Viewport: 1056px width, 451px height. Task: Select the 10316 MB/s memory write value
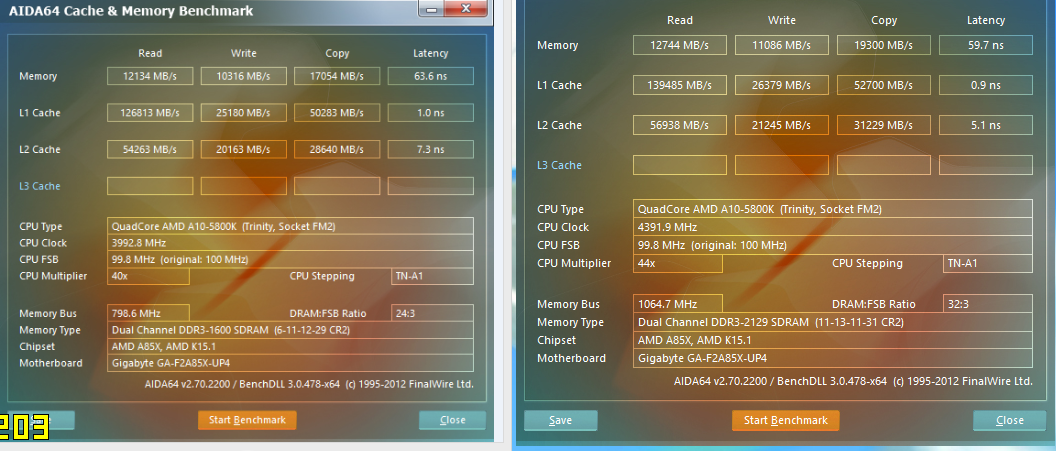(x=243, y=76)
